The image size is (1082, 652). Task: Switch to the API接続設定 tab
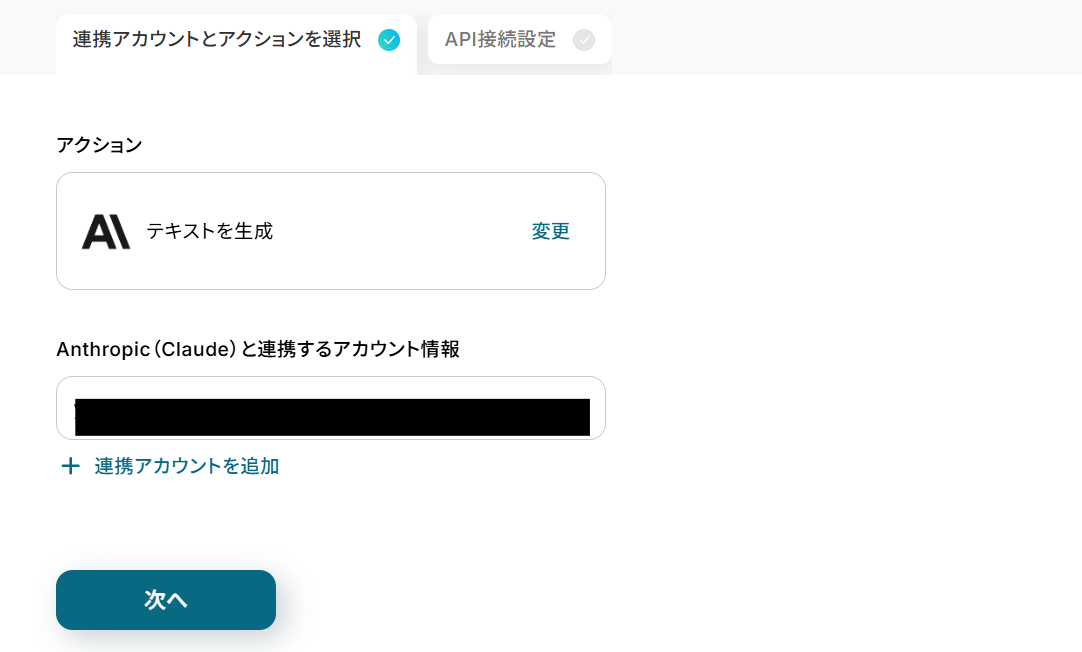tap(500, 40)
